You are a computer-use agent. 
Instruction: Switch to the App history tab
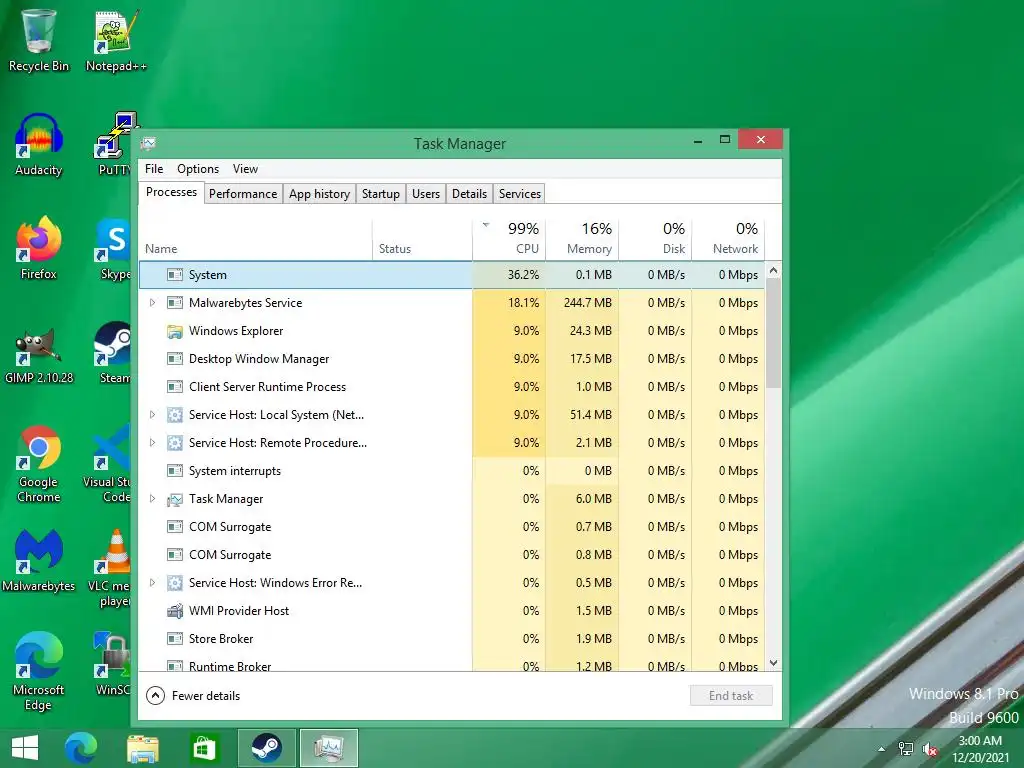point(319,194)
